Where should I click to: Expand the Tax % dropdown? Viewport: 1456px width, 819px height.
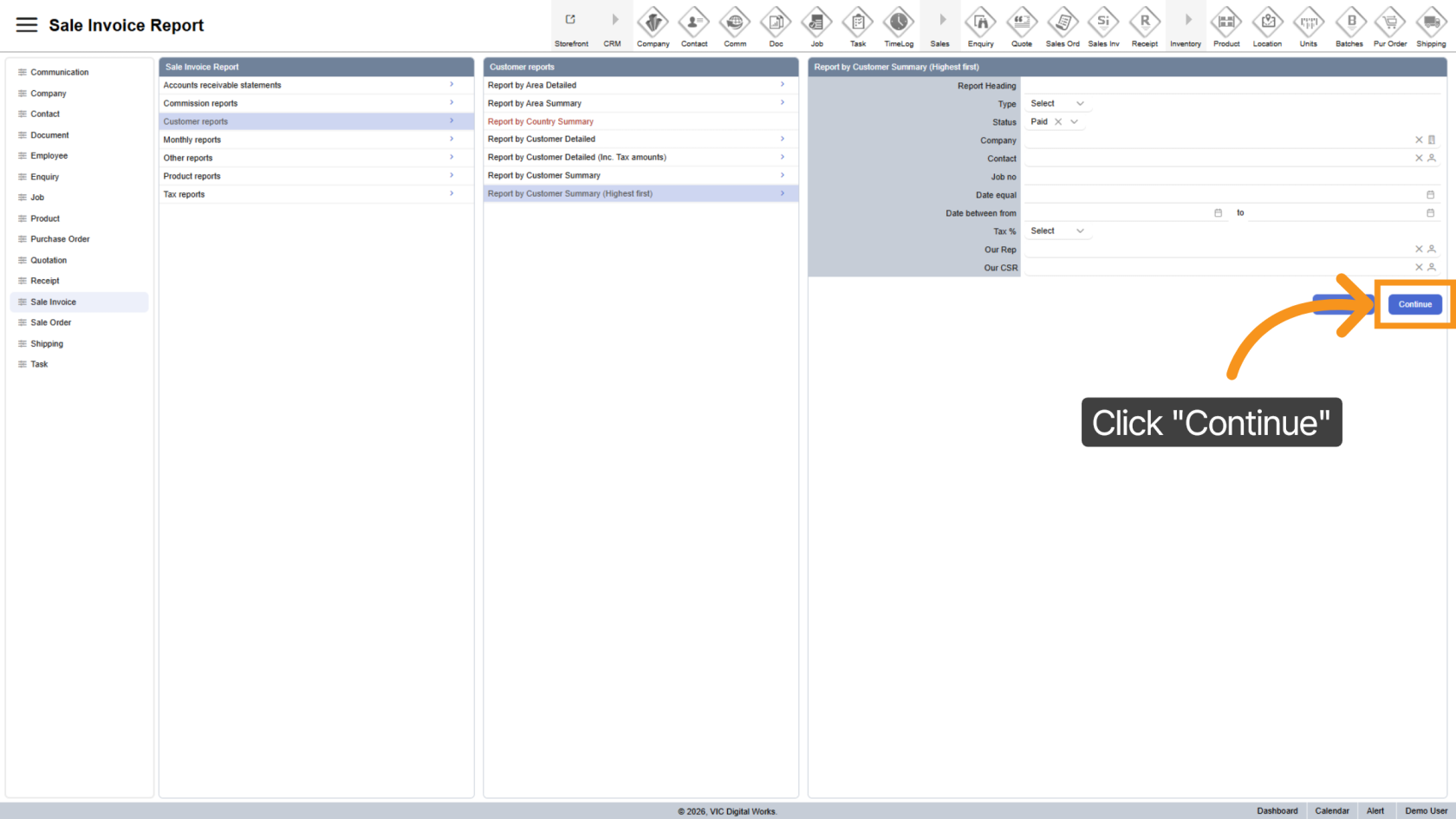coord(1056,231)
